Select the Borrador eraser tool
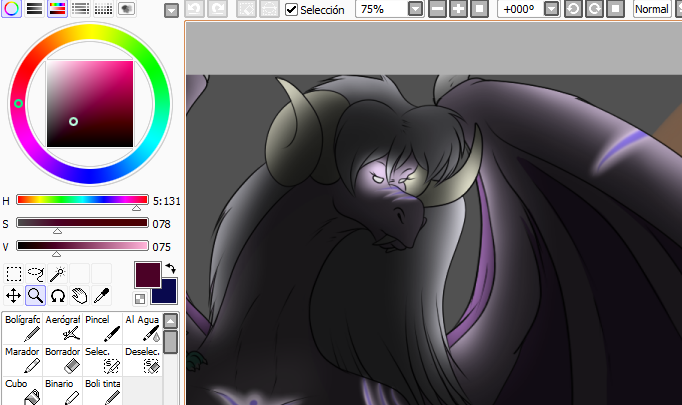 62,360
